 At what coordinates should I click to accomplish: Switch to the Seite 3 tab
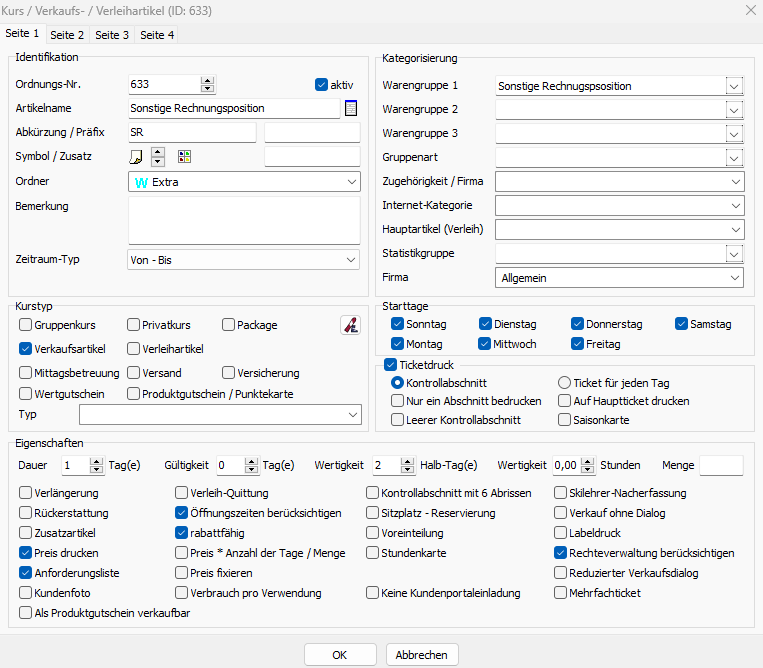coord(112,35)
